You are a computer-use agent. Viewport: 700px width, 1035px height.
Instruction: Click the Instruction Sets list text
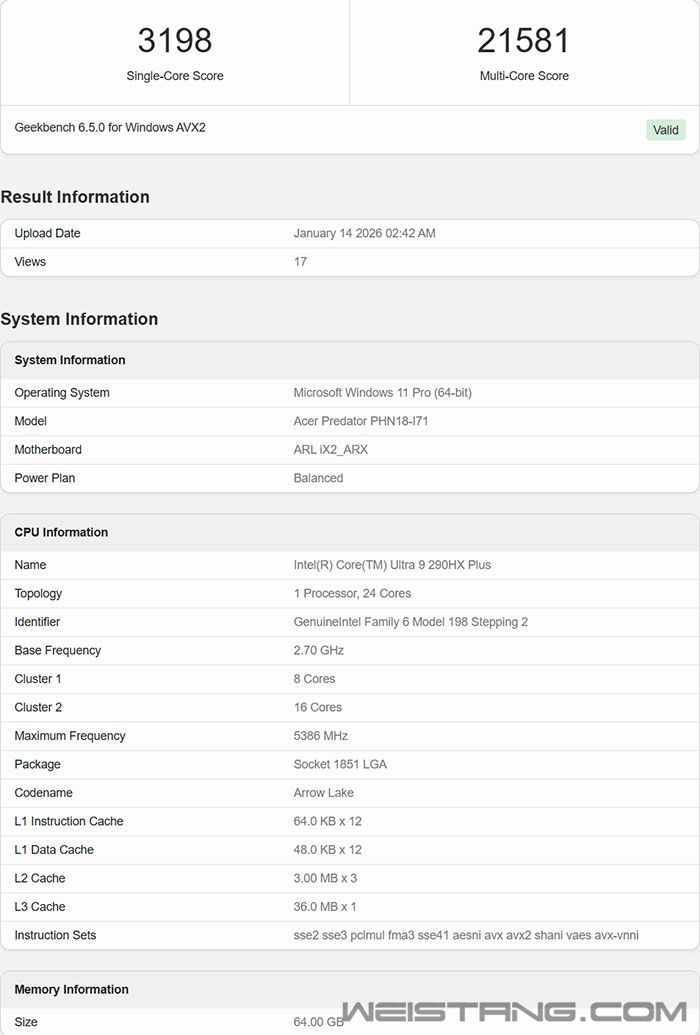(x=466, y=935)
